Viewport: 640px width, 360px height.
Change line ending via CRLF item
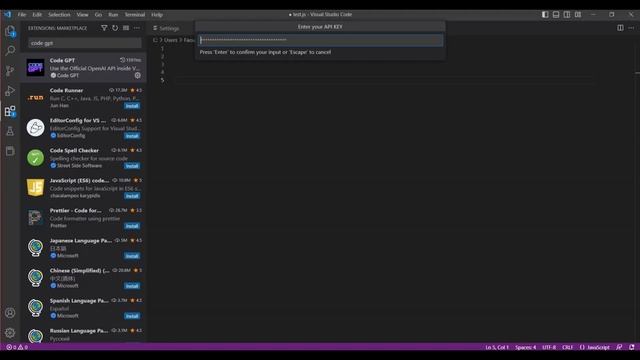pyautogui.click(x=567, y=347)
